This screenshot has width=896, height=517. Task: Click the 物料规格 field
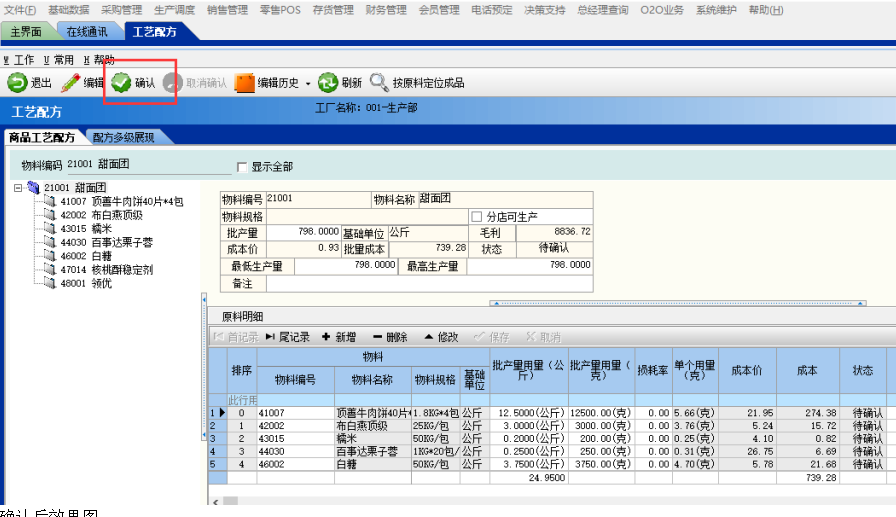[367, 217]
